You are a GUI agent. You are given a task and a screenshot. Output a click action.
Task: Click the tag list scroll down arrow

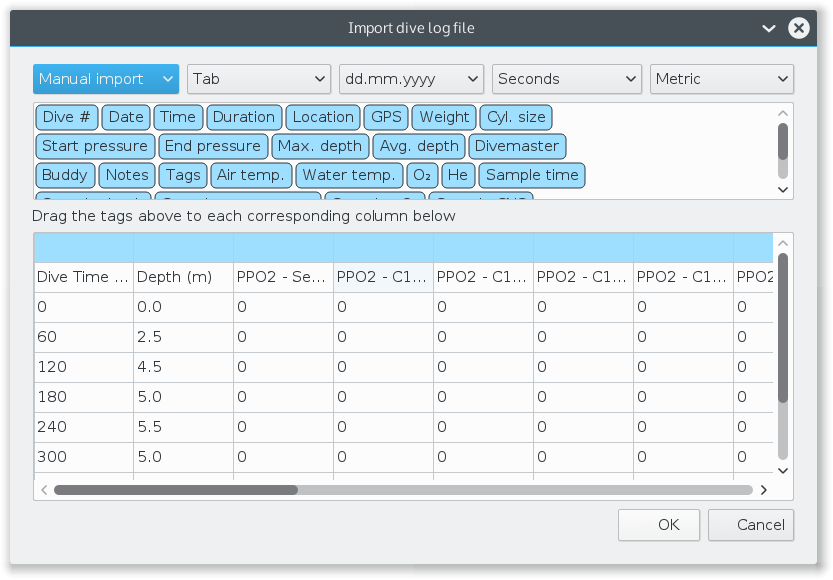coord(783,189)
